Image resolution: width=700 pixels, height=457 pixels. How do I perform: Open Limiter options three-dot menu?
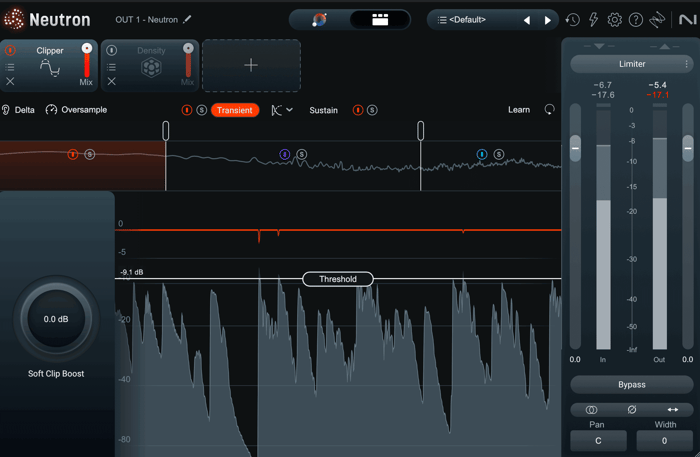click(x=687, y=64)
